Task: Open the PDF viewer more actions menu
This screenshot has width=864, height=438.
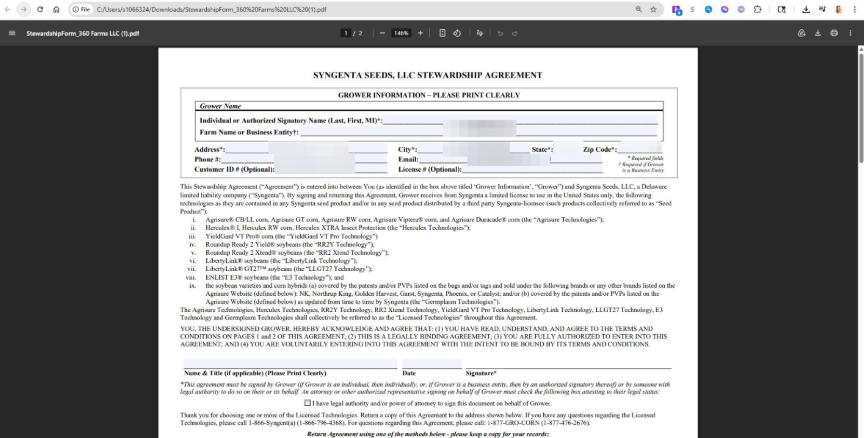Action: [850, 33]
